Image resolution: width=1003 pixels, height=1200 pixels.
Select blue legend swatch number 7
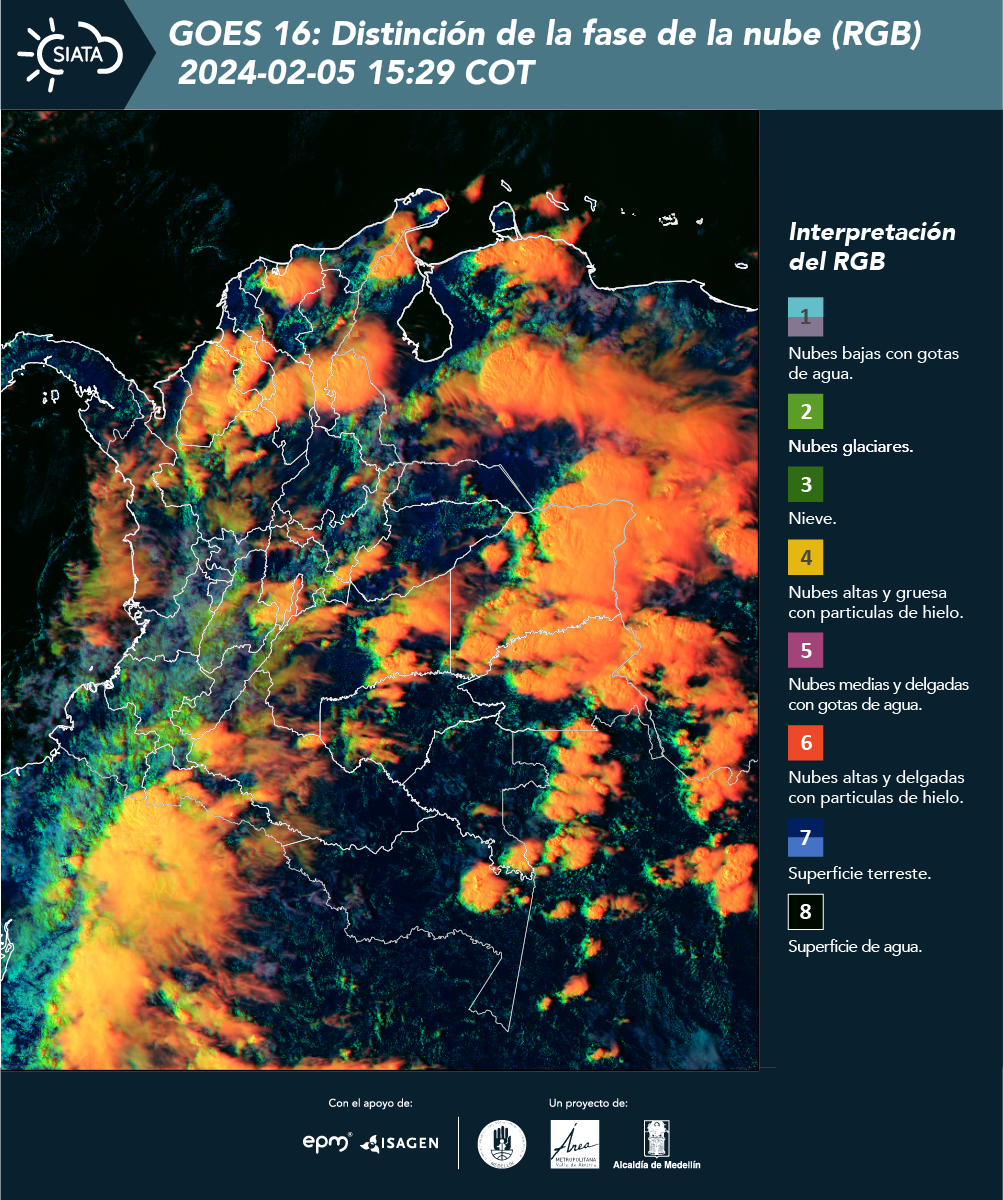point(805,837)
